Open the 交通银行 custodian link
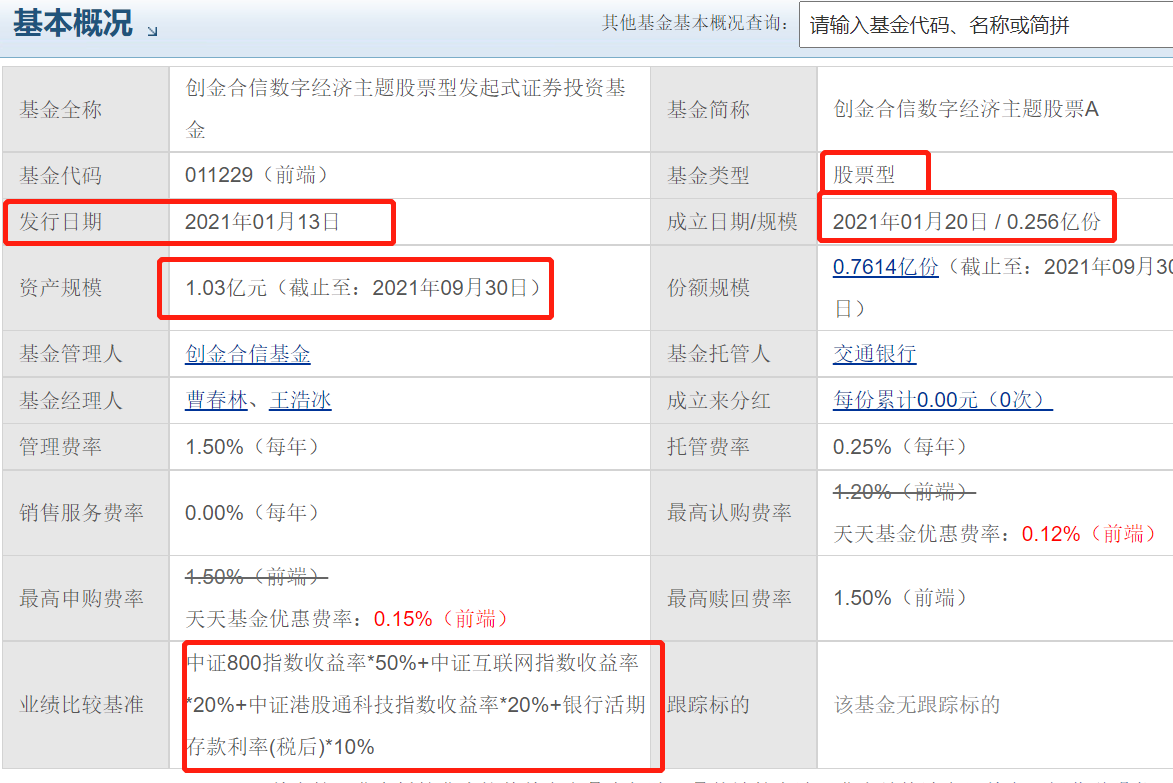This screenshot has width=1173, height=783. tap(874, 354)
